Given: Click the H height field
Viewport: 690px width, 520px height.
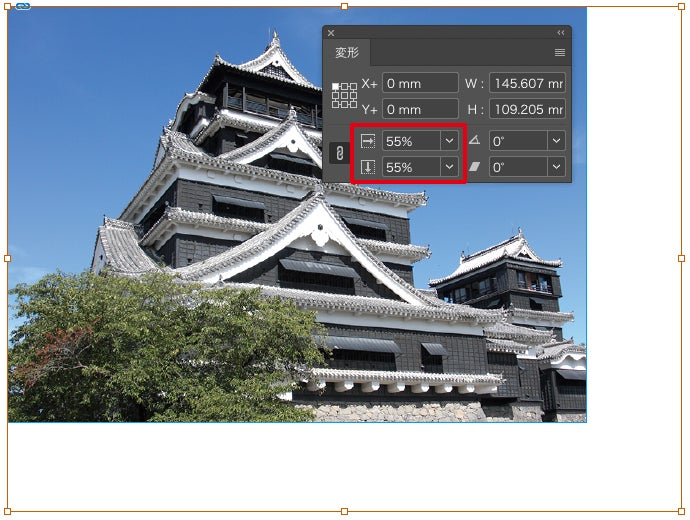Looking at the screenshot, I should [527, 109].
